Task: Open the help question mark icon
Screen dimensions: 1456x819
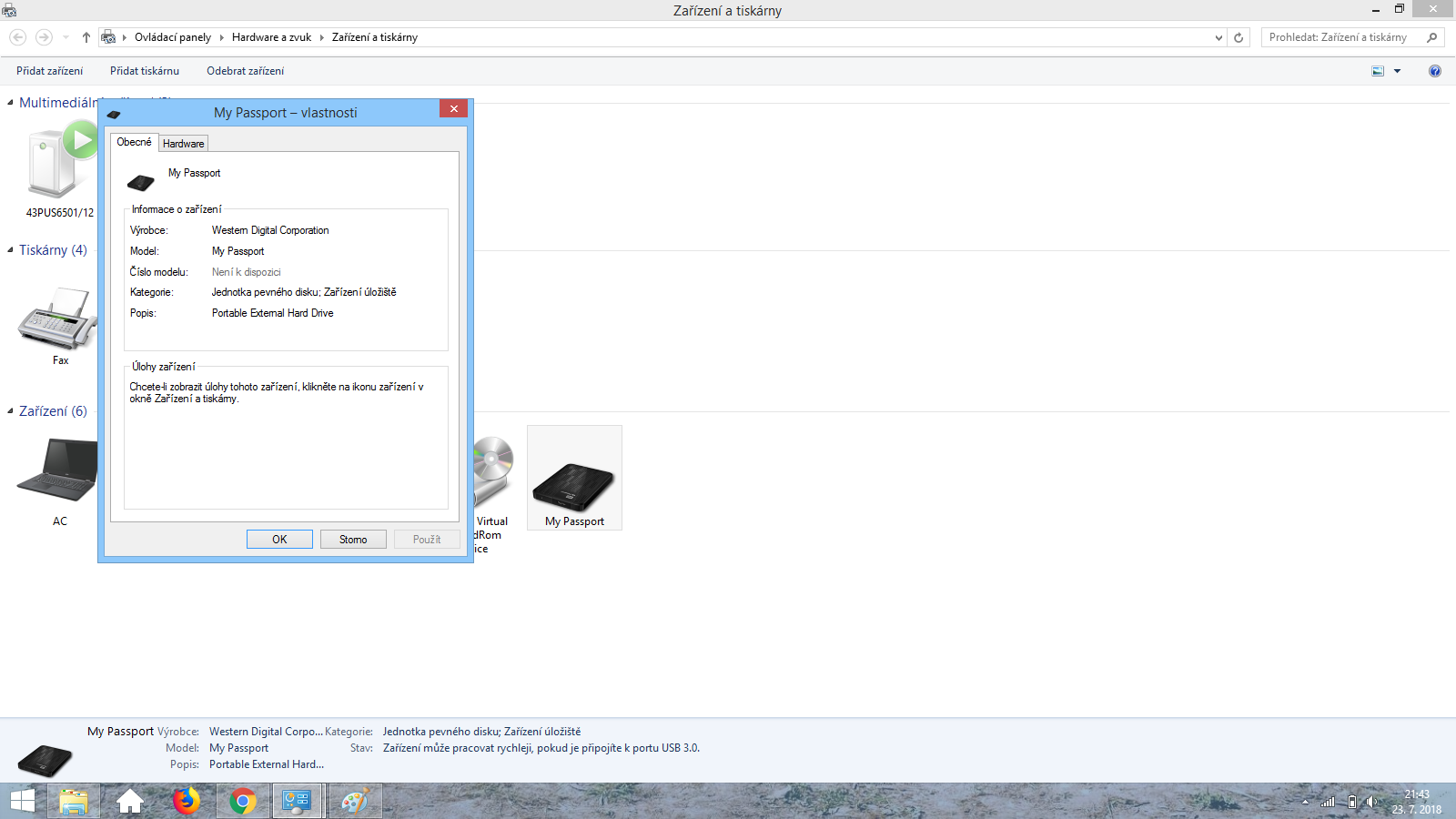Action: coord(1435,71)
